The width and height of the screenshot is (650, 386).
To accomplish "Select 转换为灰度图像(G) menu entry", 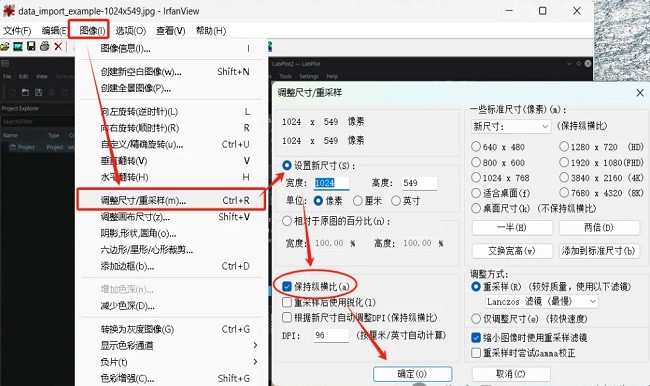I will click(172, 329).
